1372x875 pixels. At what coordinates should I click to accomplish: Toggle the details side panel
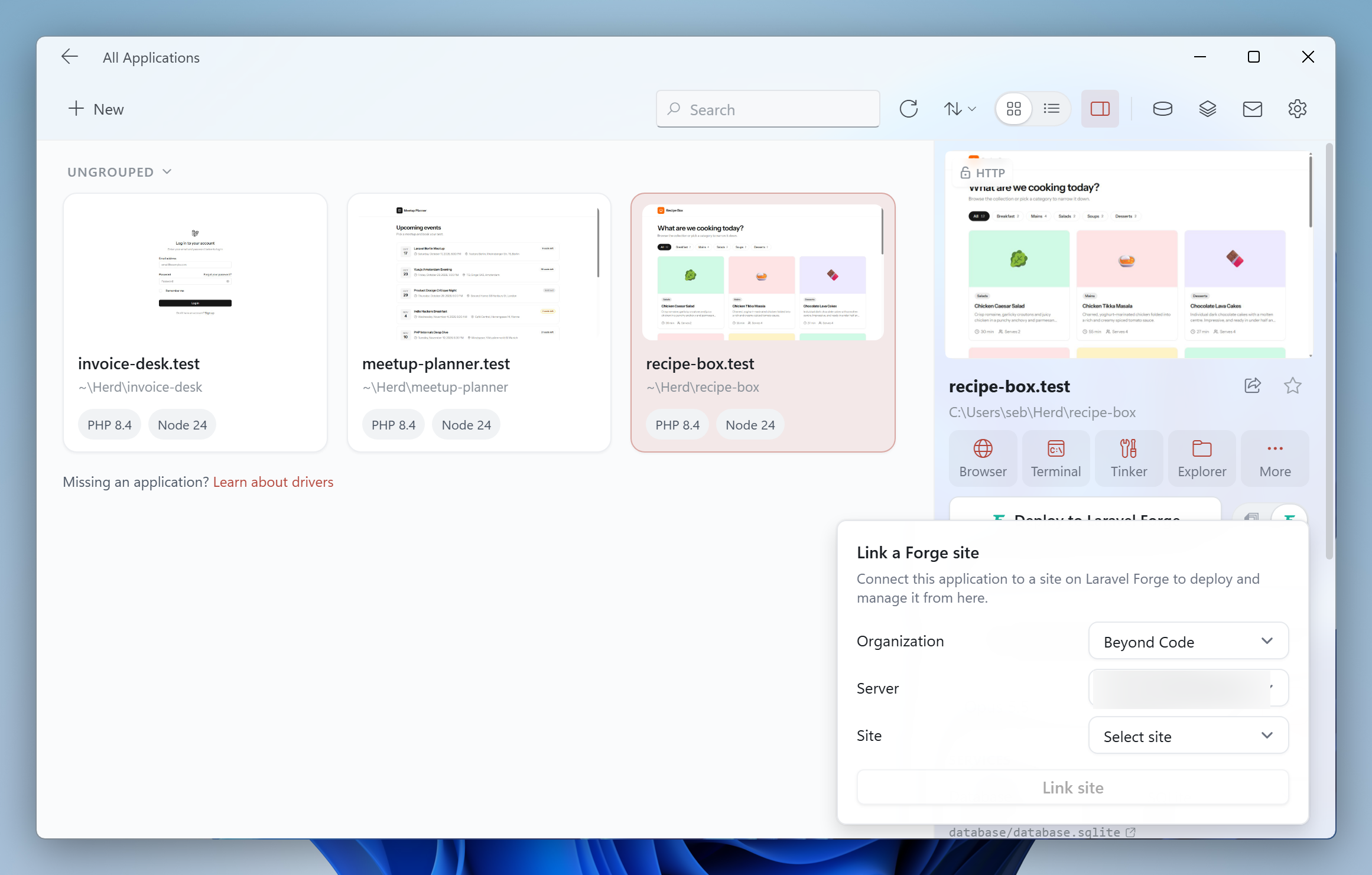[1100, 109]
